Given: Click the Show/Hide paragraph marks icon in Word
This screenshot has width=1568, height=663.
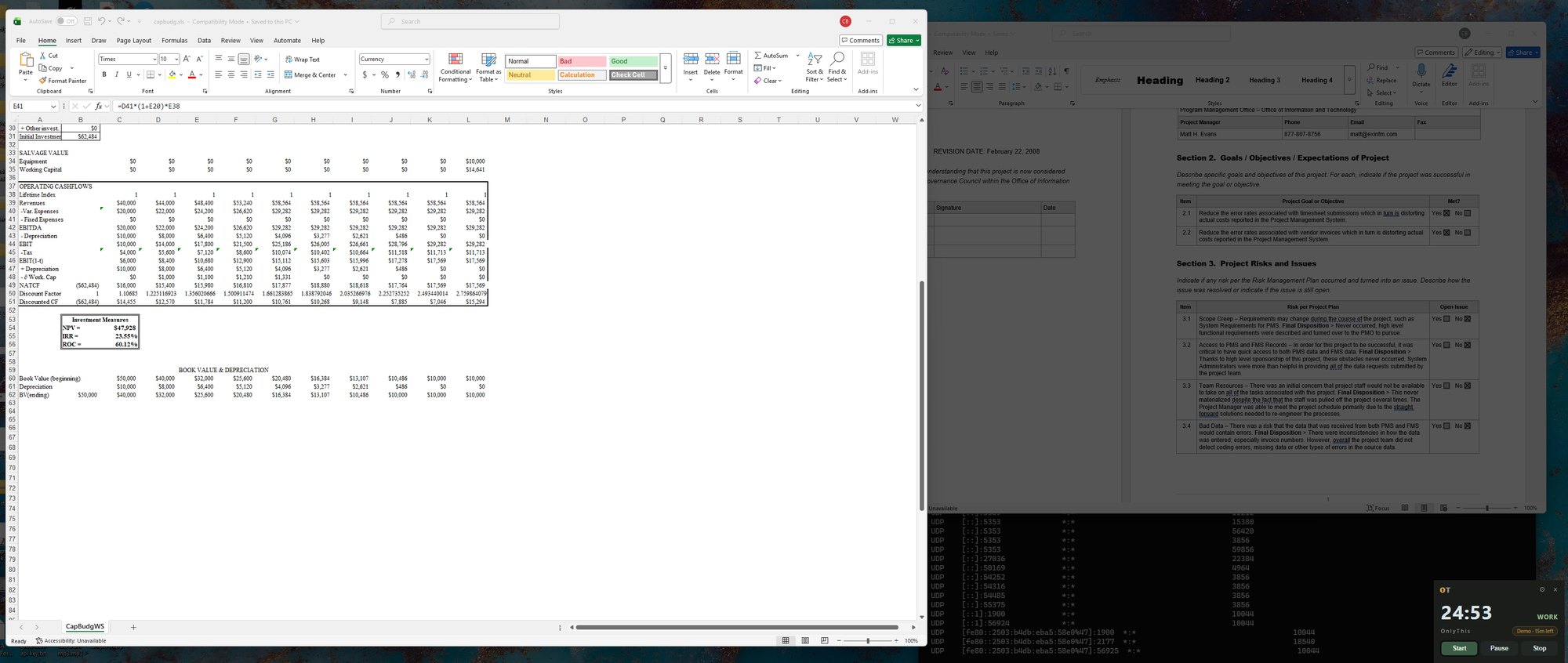Looking at the screenshot, I should point(1066,71).
